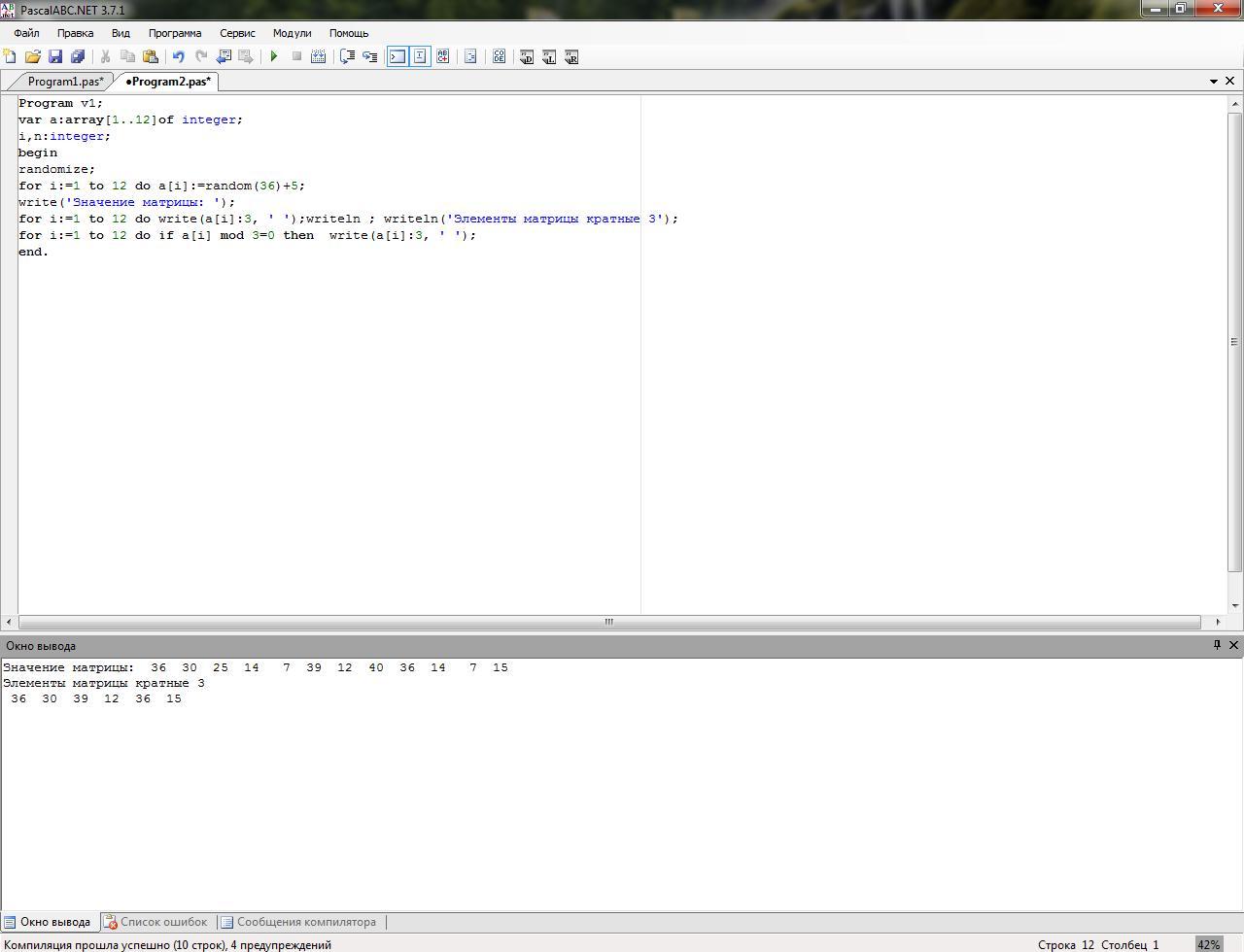Cut selection with the scissors icon
Viewport: 1244px width, 952px height.
(105, 56)
